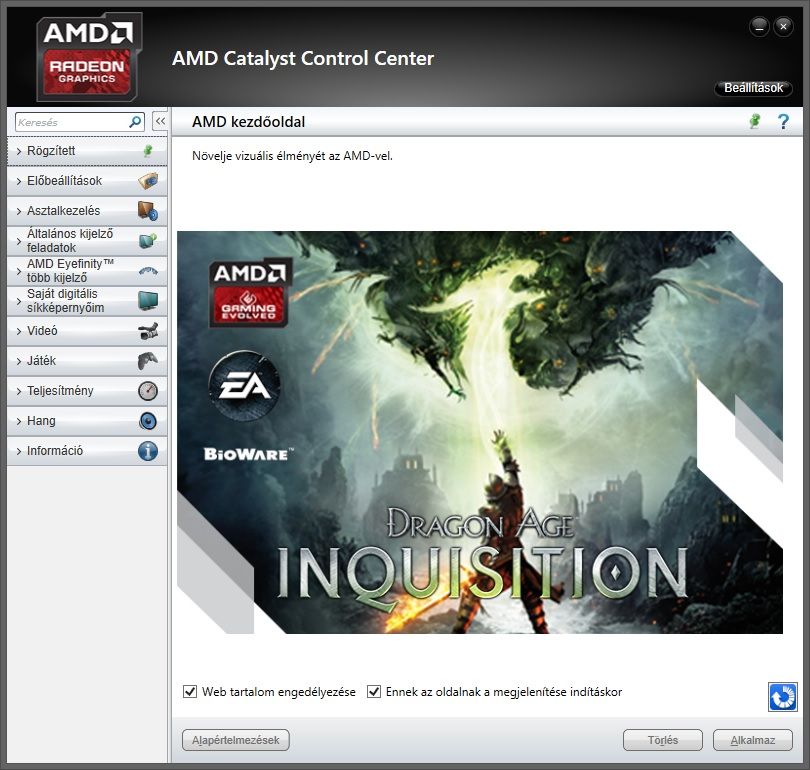
Task: Toggle Web tartalom engedélyezése checkbox
Action: click(x=190, y=692)
